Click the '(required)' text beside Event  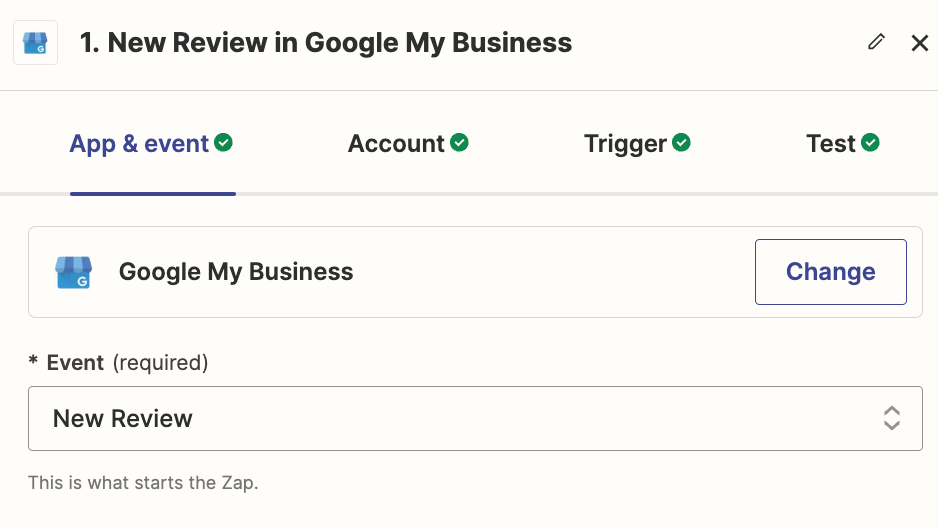[x=160, y=362]
